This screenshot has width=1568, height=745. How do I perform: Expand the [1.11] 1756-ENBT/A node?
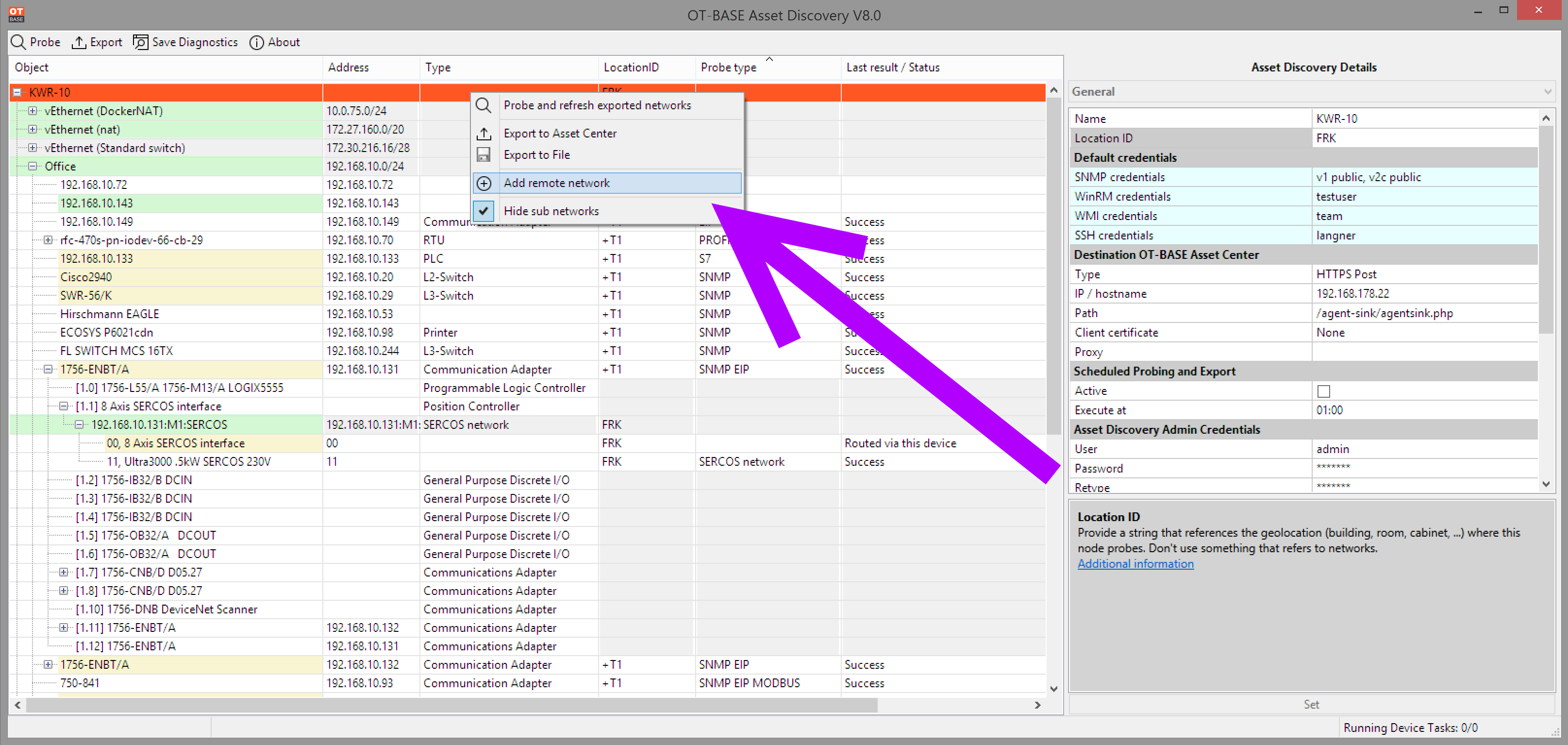point(63,627)
